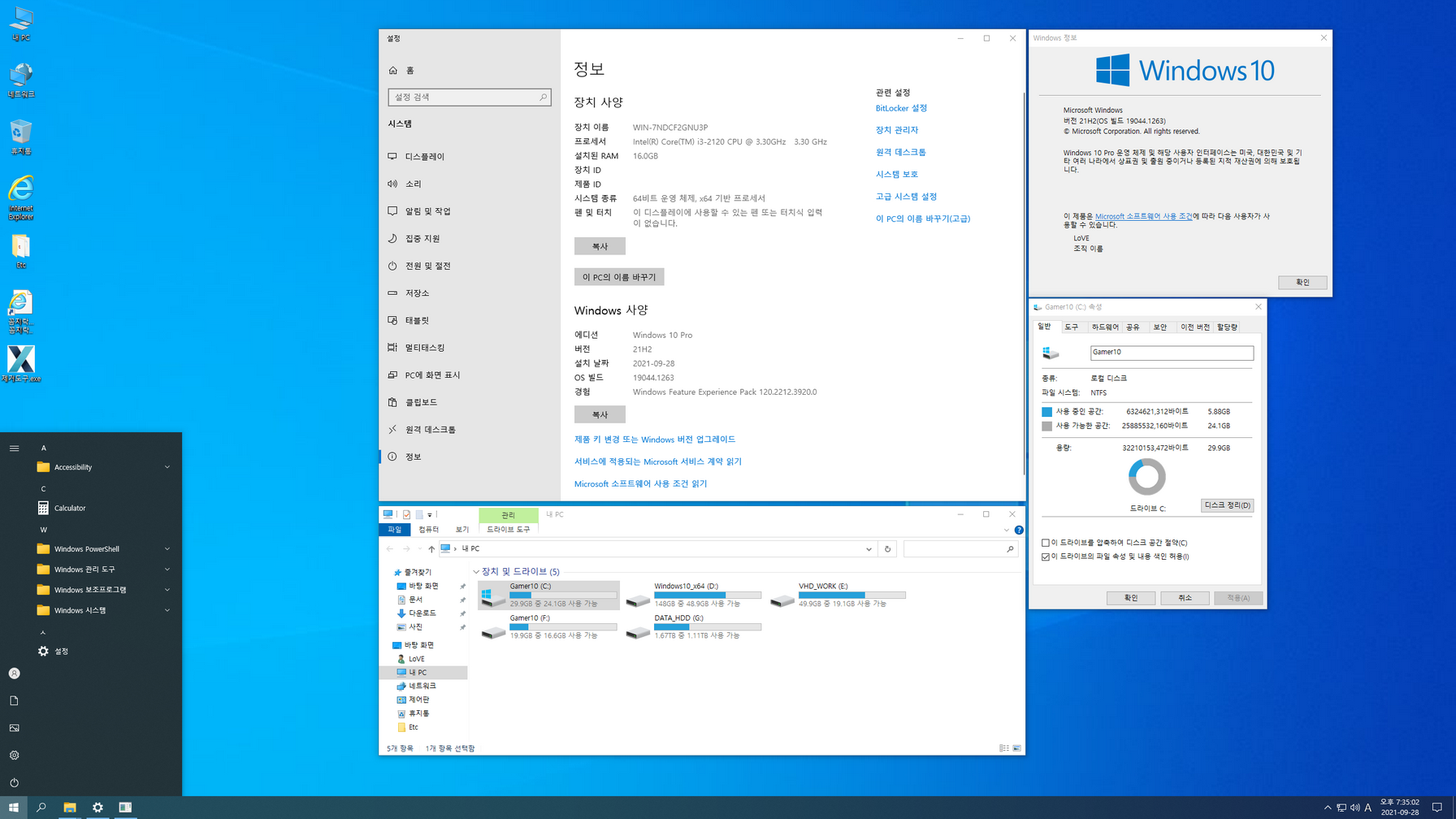1456x819 pixels.
Task: Click the taskbar clock
Action: pyautogui.click(x=1400, y=808)
